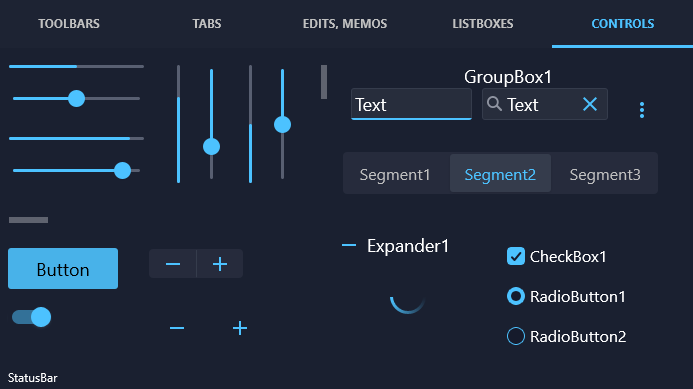Go to the TOOLBARS tab
This screenshot has height=389, width=693.
pos(69,23)
